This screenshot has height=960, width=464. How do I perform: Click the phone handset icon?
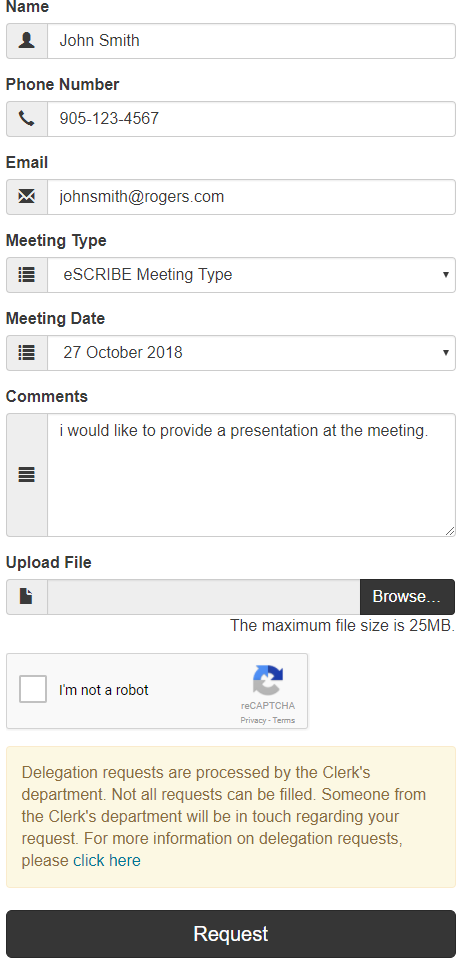click(26, 119)
